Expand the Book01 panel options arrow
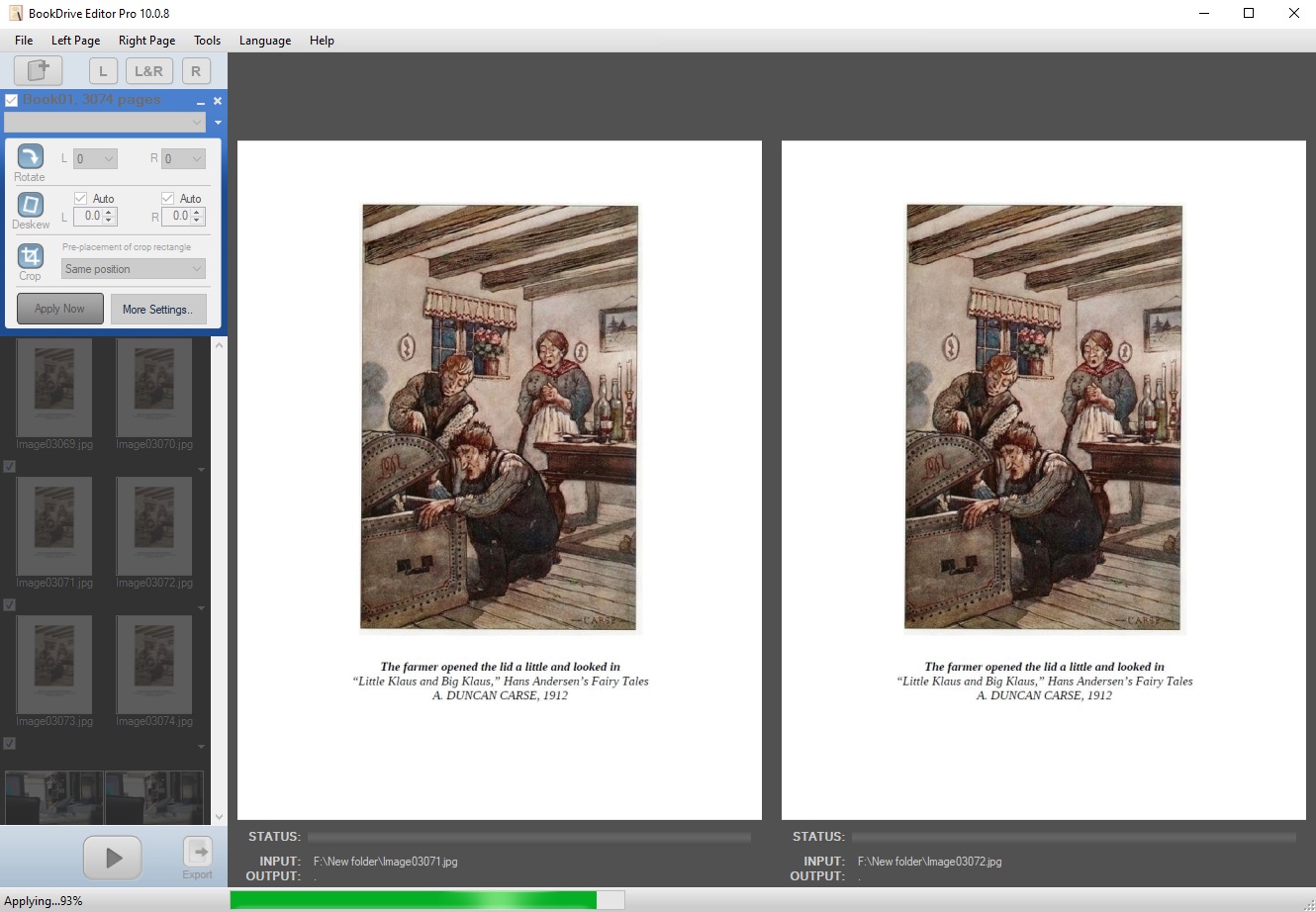This screenshot has height=912, width=1316. [218, 123]
